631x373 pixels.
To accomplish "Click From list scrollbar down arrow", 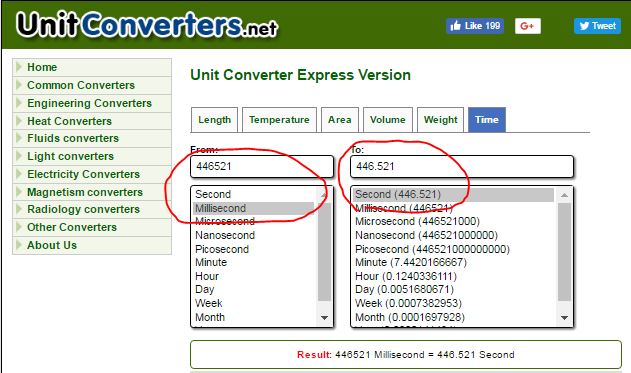I will (324, 317).
